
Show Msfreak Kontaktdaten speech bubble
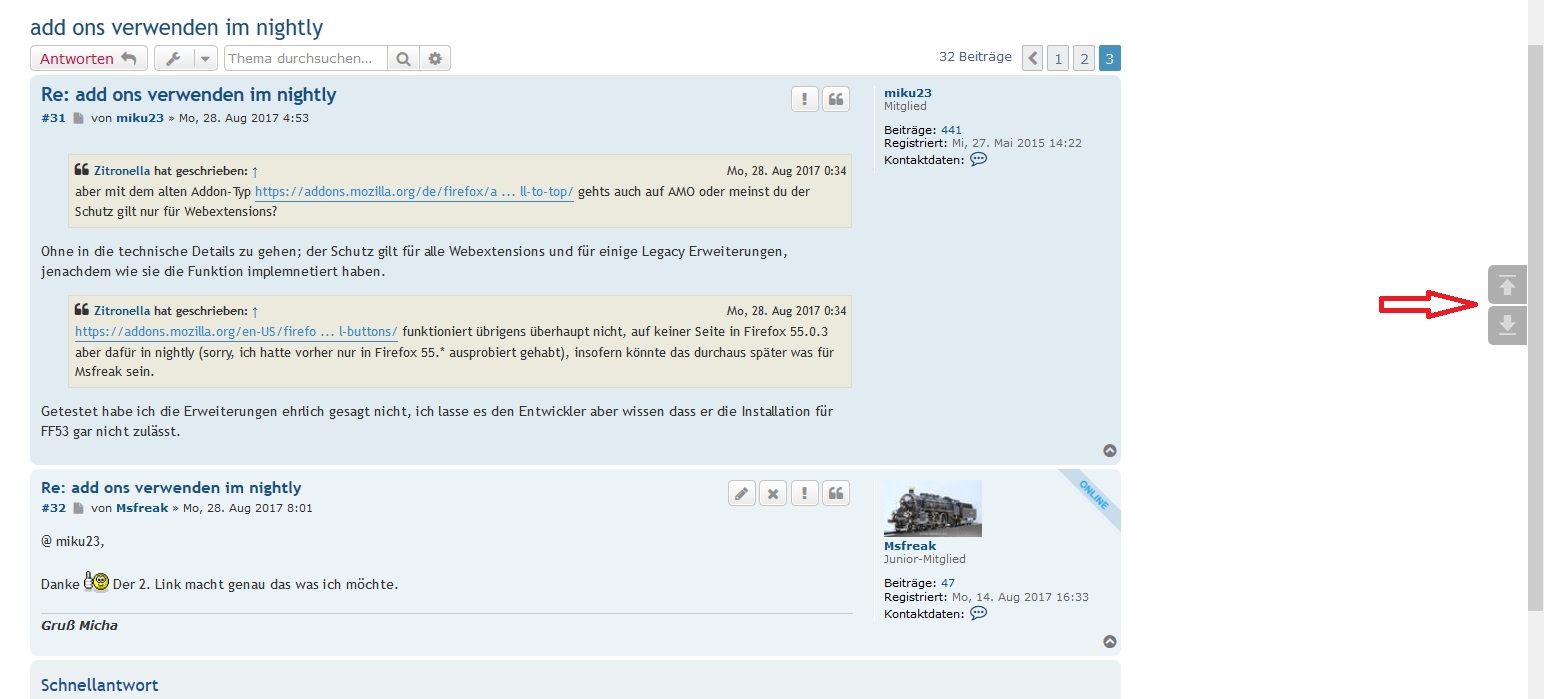[x=979, y=613]
